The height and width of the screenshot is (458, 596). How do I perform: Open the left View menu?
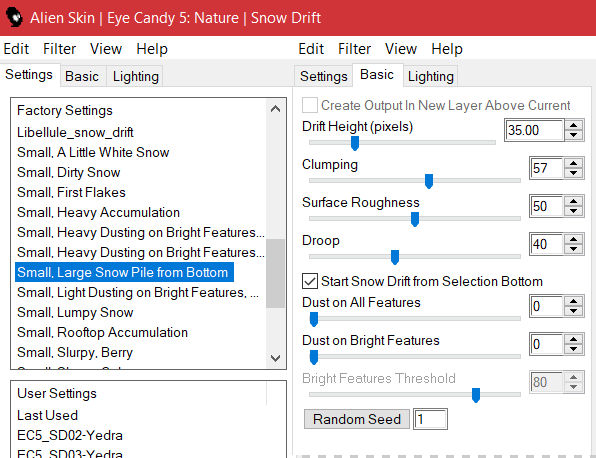tap(106, 49)
